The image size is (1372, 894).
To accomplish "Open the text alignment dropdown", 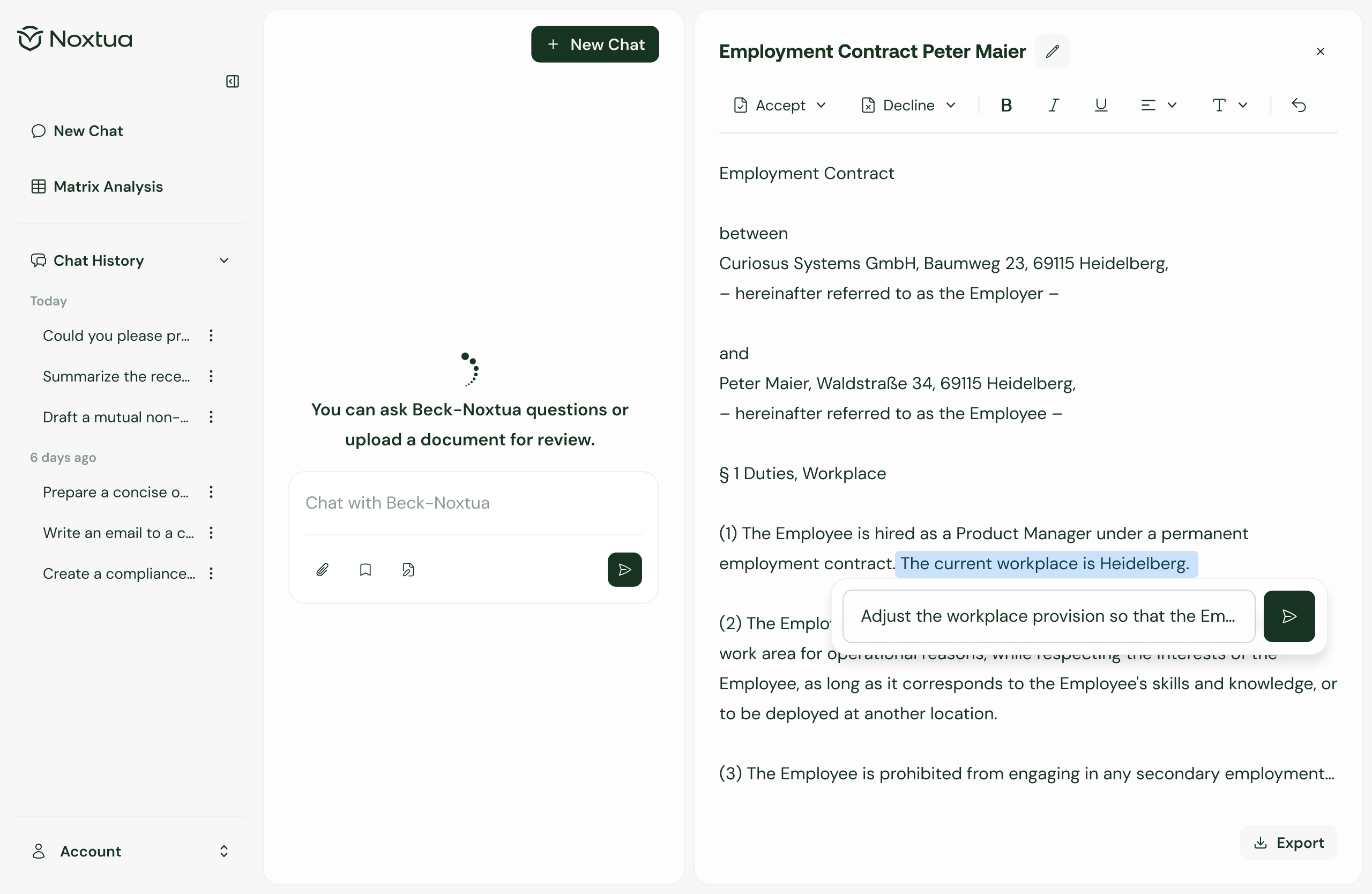I will coord(1158,105).
